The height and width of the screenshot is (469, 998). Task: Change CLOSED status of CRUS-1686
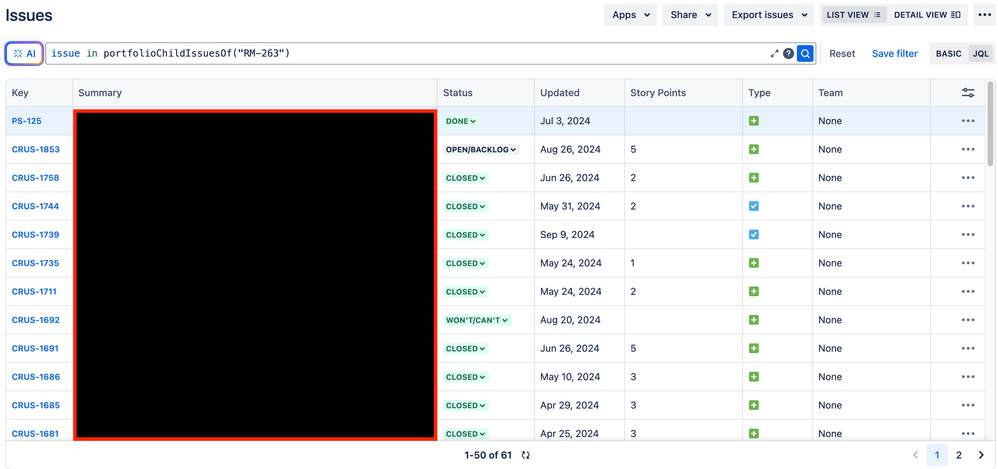pos(466,377)
